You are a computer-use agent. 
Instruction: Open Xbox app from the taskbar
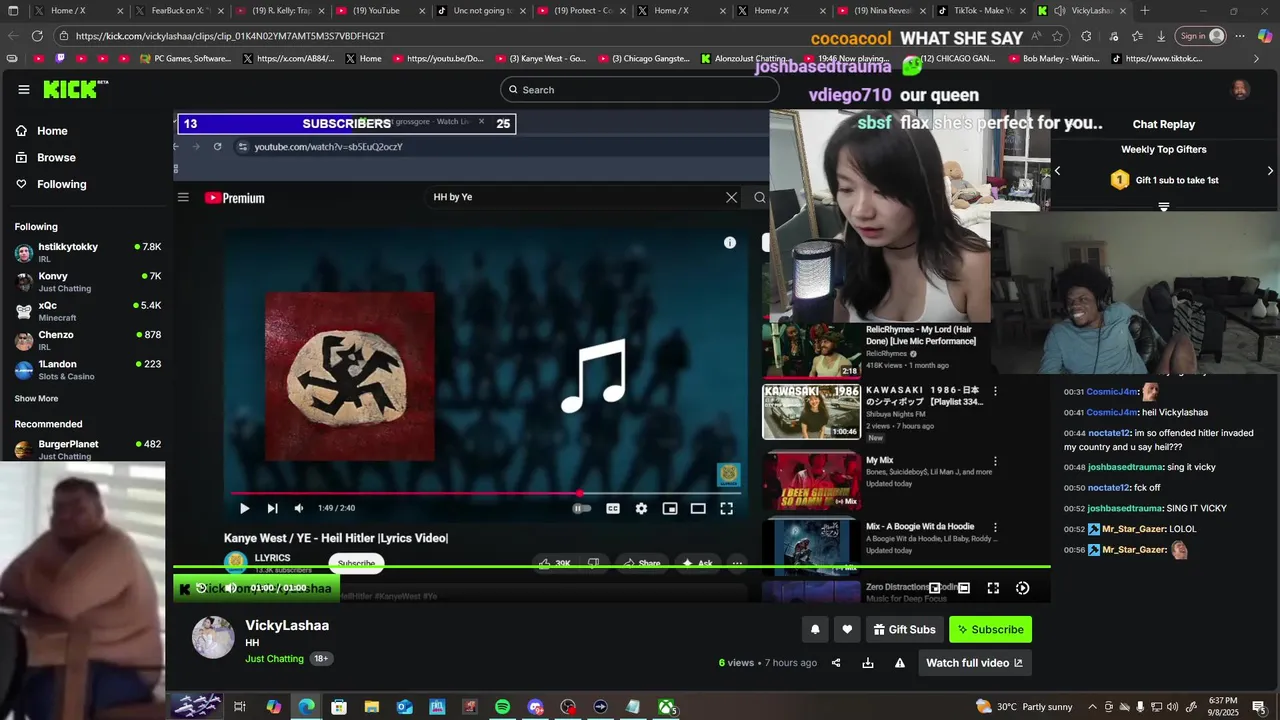point(666,707)
